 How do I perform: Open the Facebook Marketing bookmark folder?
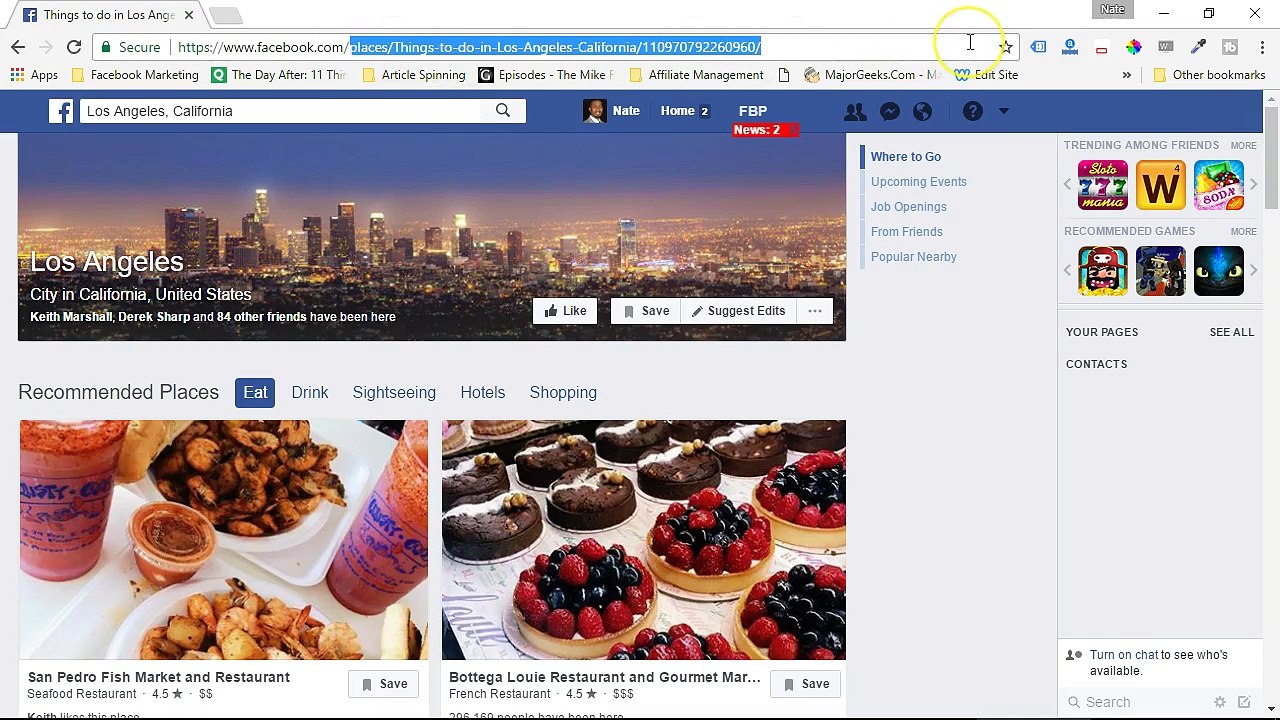pos(135,75)
